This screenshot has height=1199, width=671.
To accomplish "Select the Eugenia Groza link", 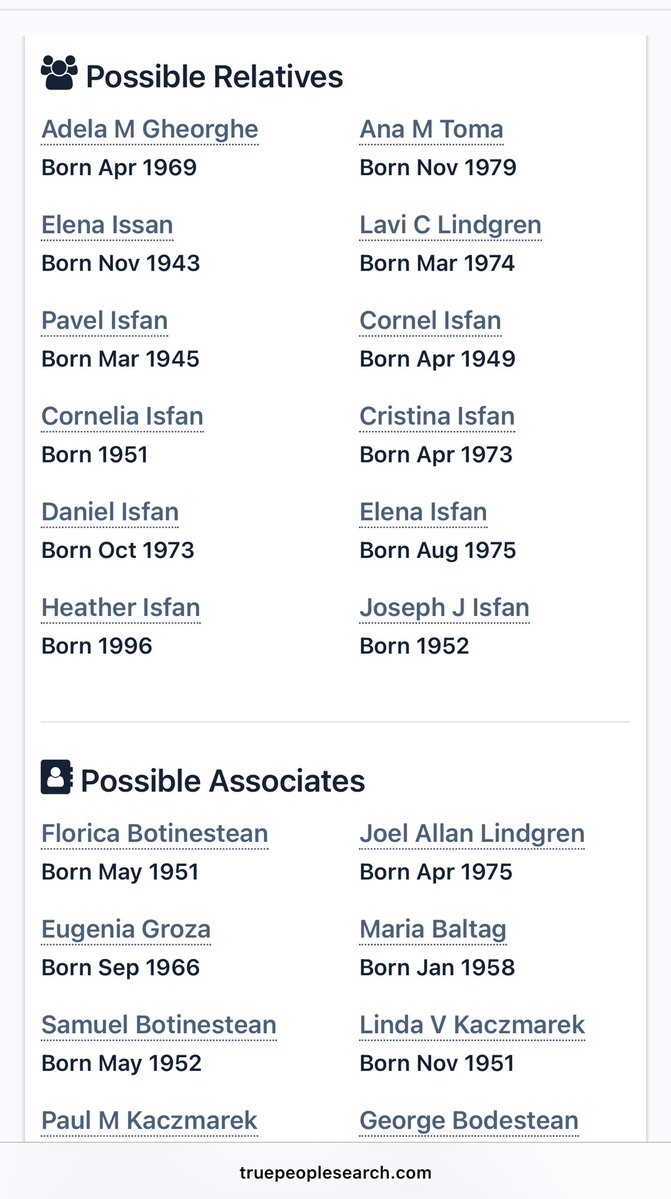I will point(125,930).
